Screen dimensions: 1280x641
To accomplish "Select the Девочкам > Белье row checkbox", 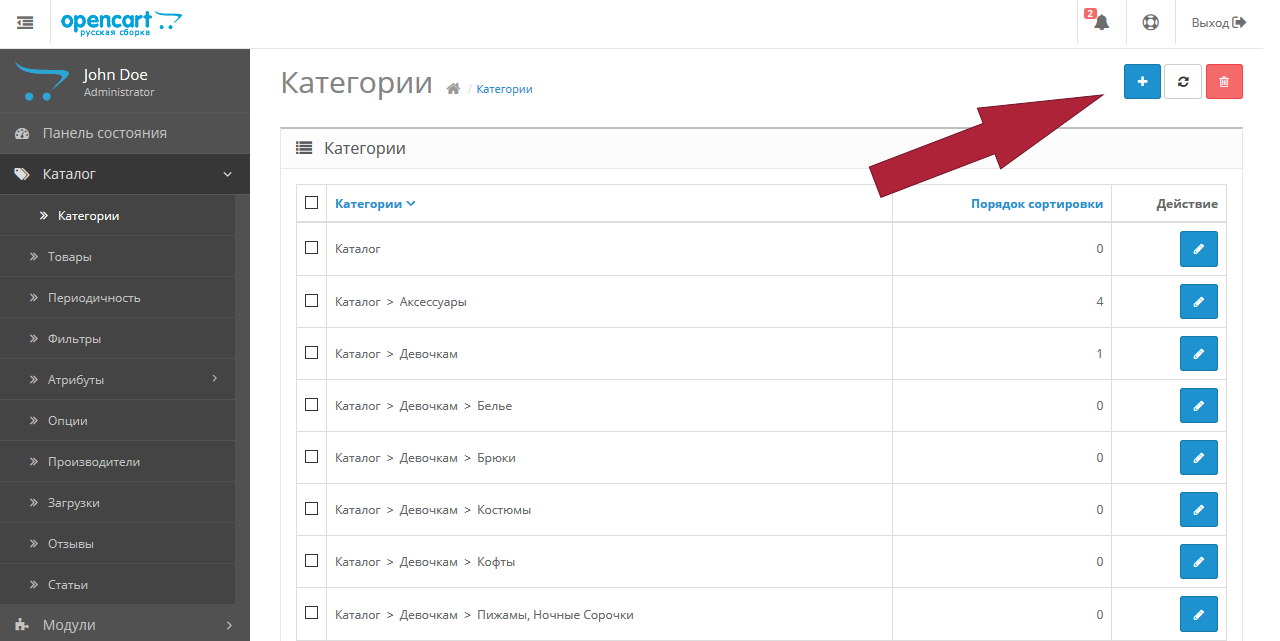I will (x=311, y=404).
